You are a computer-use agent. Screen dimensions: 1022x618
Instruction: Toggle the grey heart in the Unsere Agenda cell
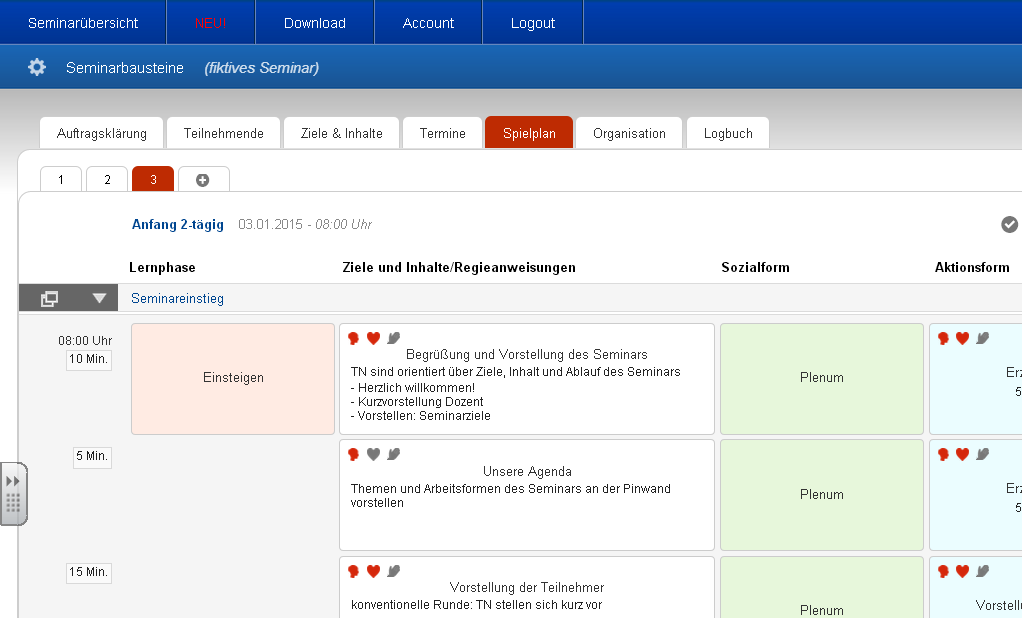pos(373,454)
